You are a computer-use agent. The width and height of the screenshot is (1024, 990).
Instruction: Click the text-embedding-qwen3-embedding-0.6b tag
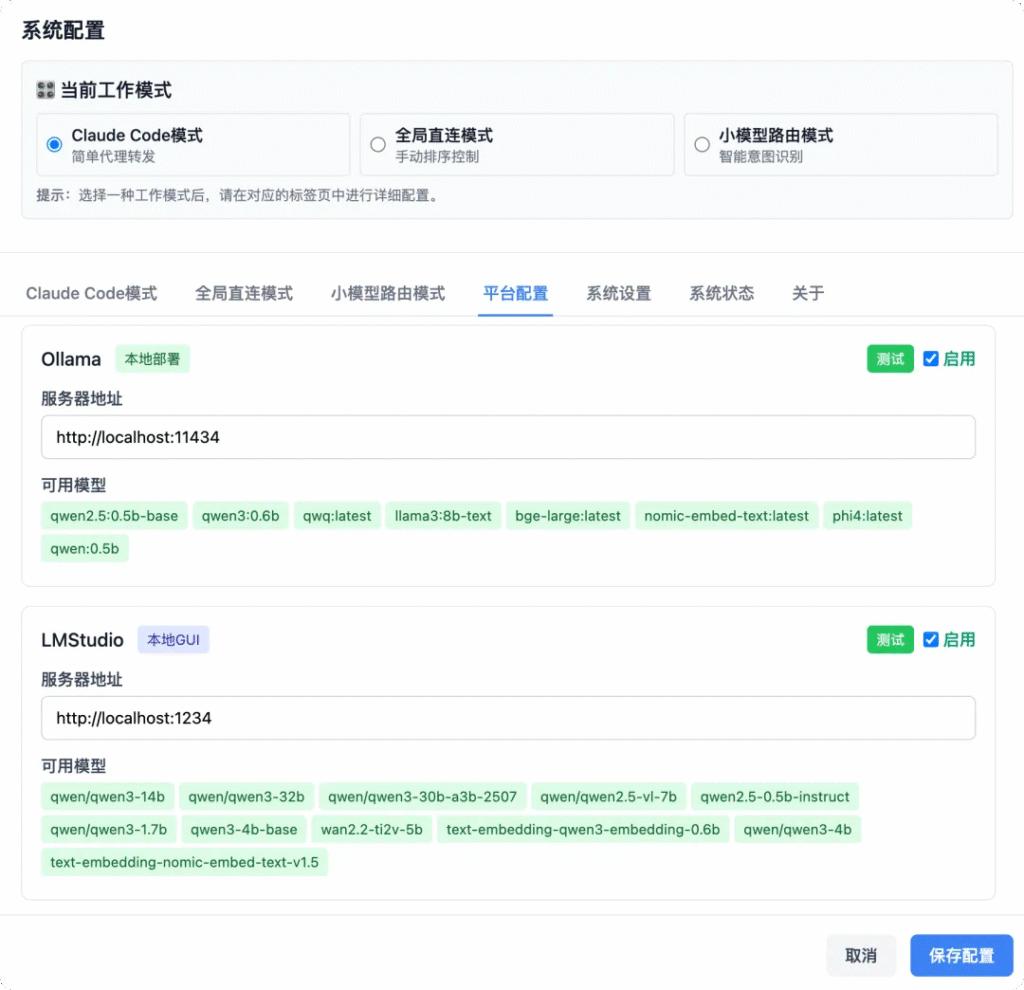pos(583,829)
